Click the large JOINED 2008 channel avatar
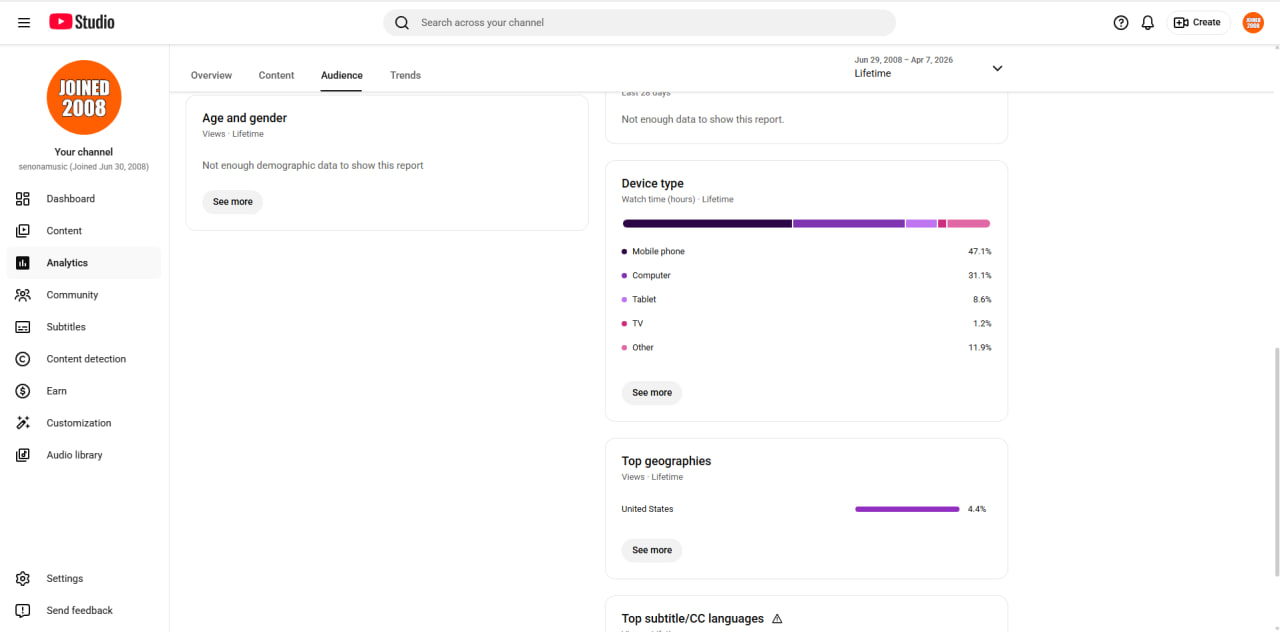Screen dimensions: 1280x632 tap(84, 98)
